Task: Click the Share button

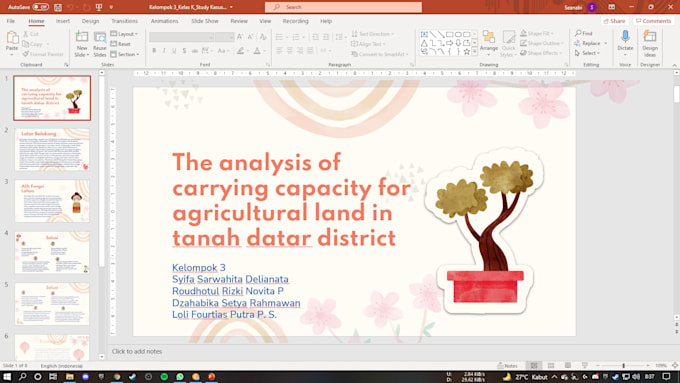Action: coord(615,21)
